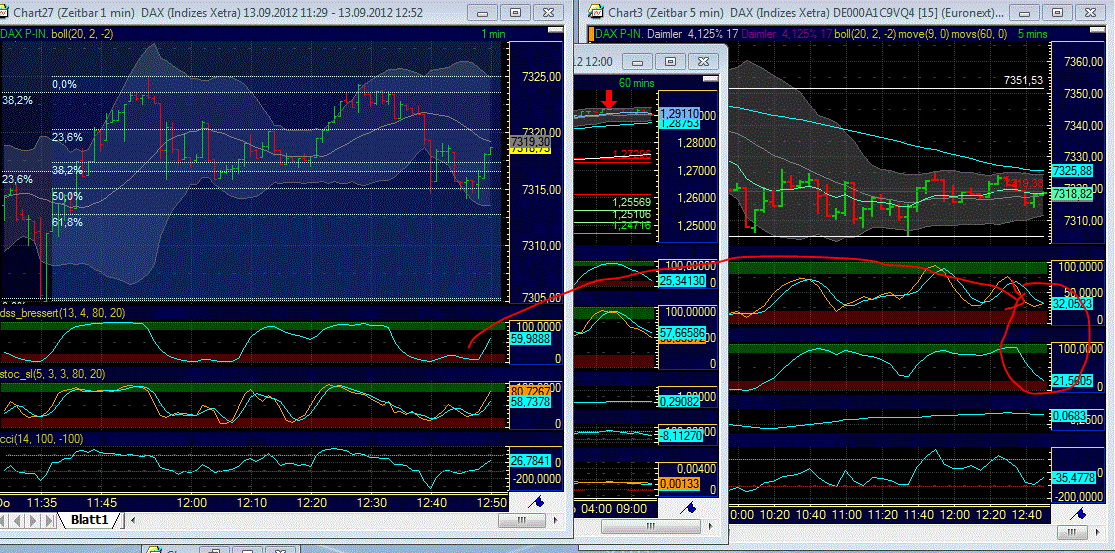Viewport: 1115px width, 553px height.
Task: Click the 60 mins chart scrollbar right arrow
Action: pos(710,527)
